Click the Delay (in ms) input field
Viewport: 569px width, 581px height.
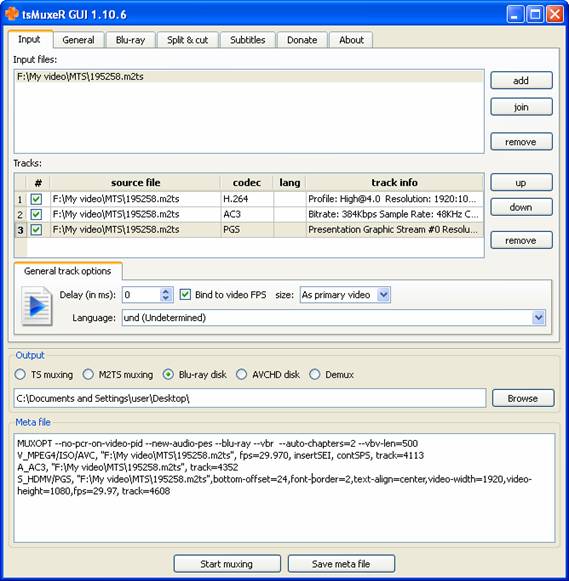(x=141, y=295)
